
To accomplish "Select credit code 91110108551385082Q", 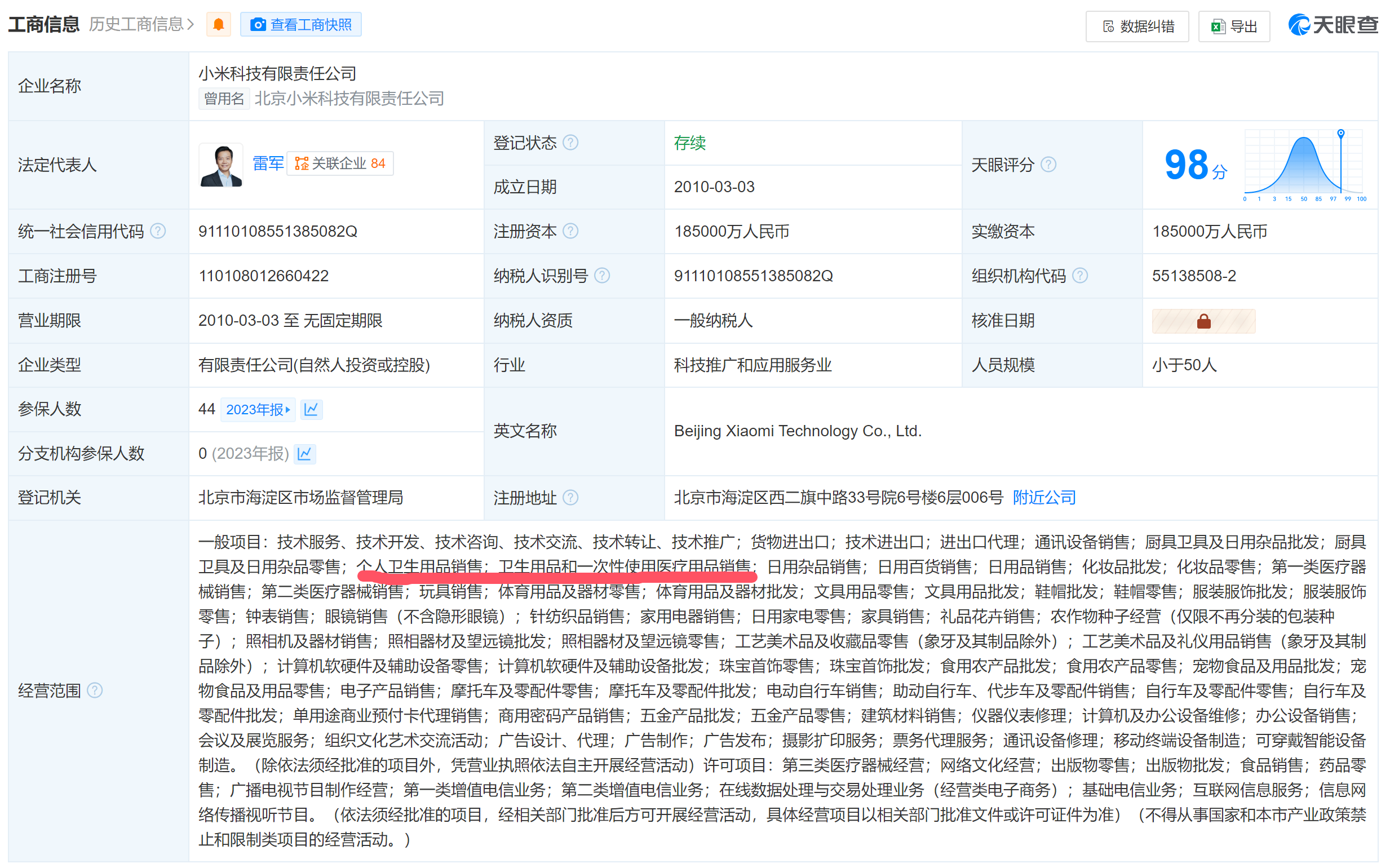I will click(x=278, y=232).
